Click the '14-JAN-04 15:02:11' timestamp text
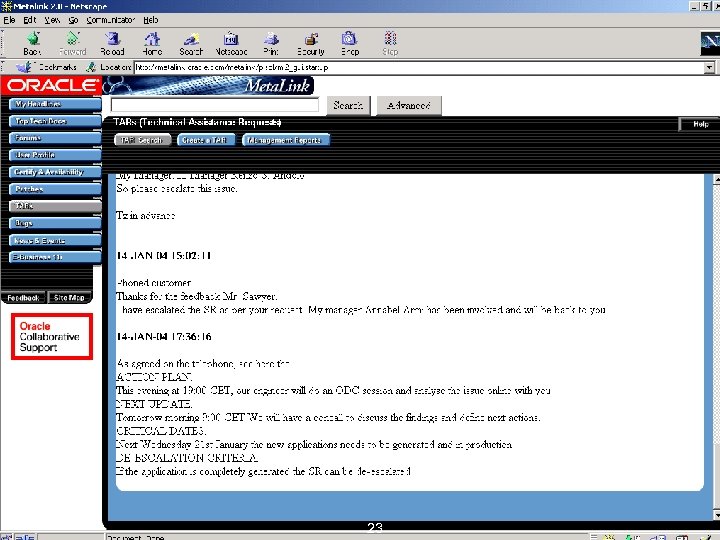This screenshot has width=720, height=540. coord(164,256)
